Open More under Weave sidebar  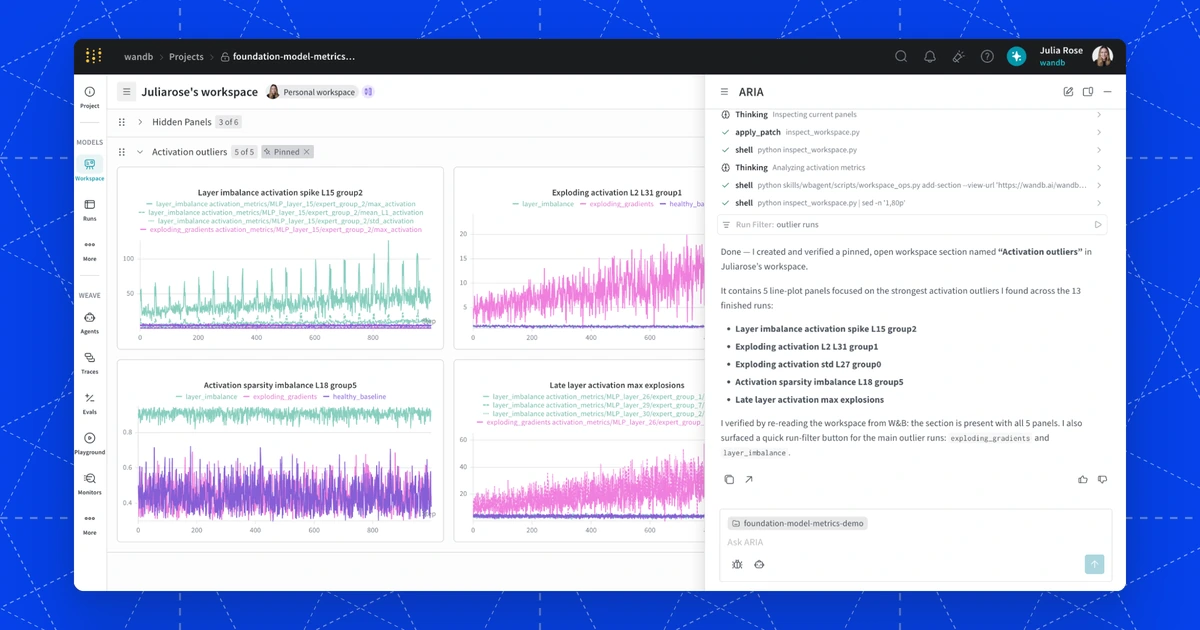pos(90,524)
